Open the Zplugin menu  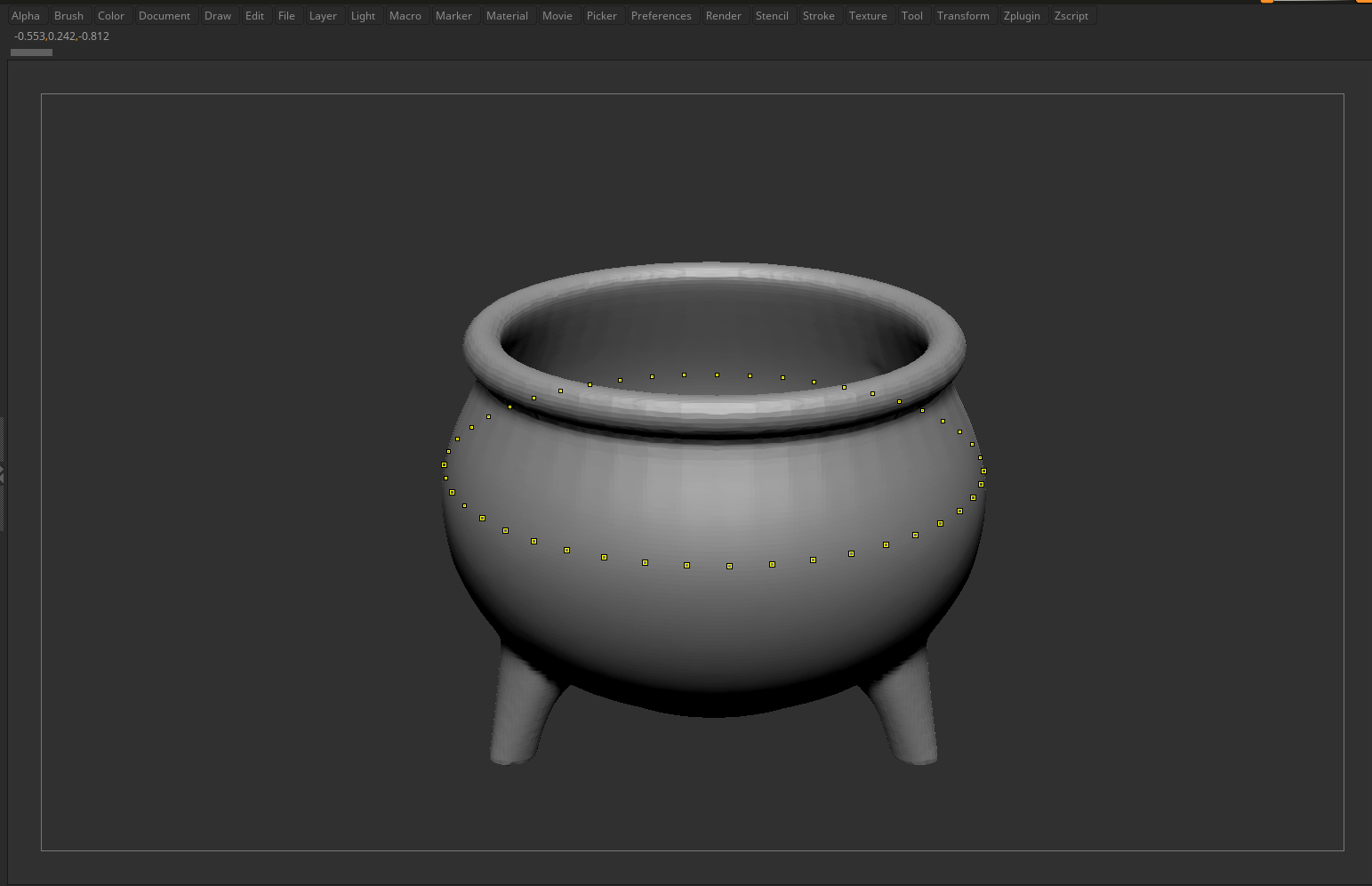[x=1022, y=16]
